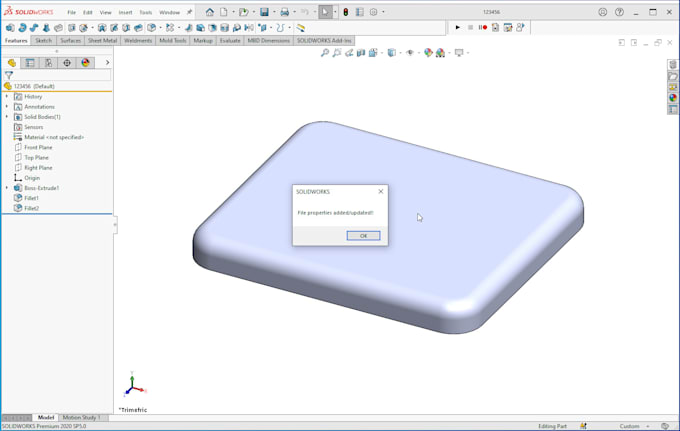Open the Hide/Show Items dropdown arrow

click(x=419, y=53)
